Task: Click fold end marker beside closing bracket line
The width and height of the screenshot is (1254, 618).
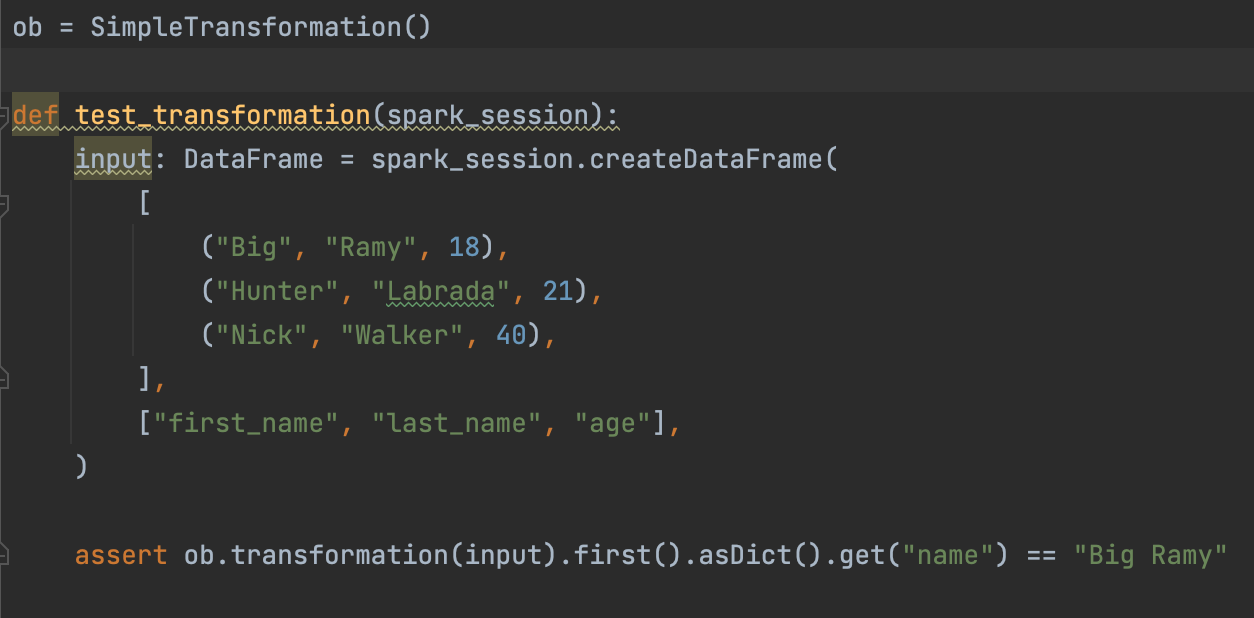Action: point(4,378)
